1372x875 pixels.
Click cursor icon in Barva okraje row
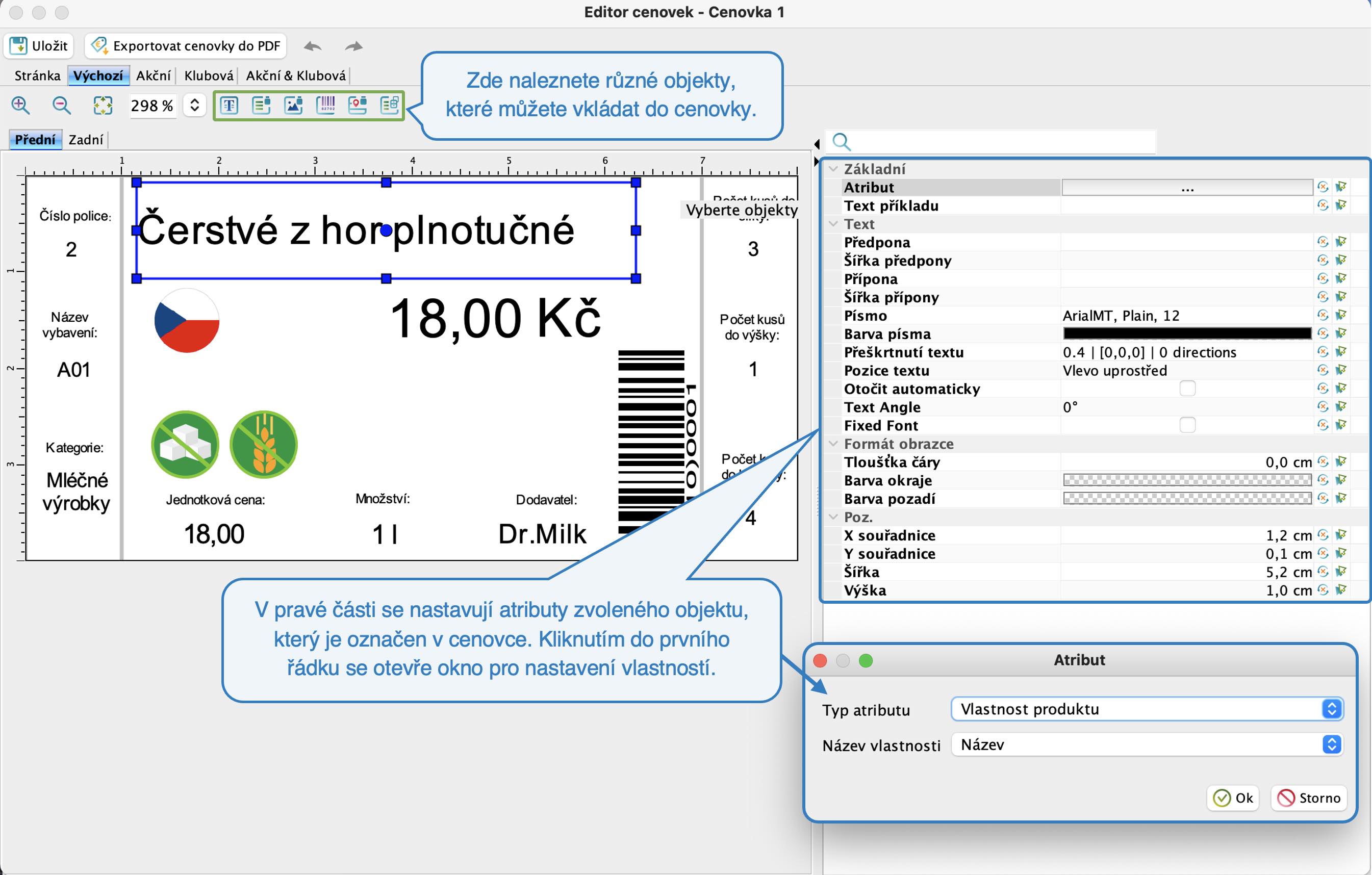(x=1341, y=480)
